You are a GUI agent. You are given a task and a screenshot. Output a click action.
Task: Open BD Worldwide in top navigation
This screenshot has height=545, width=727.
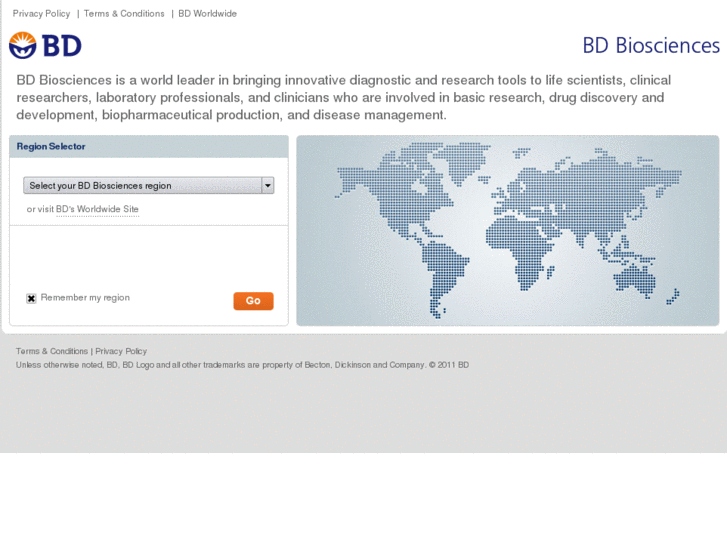[x=207, y=13]
